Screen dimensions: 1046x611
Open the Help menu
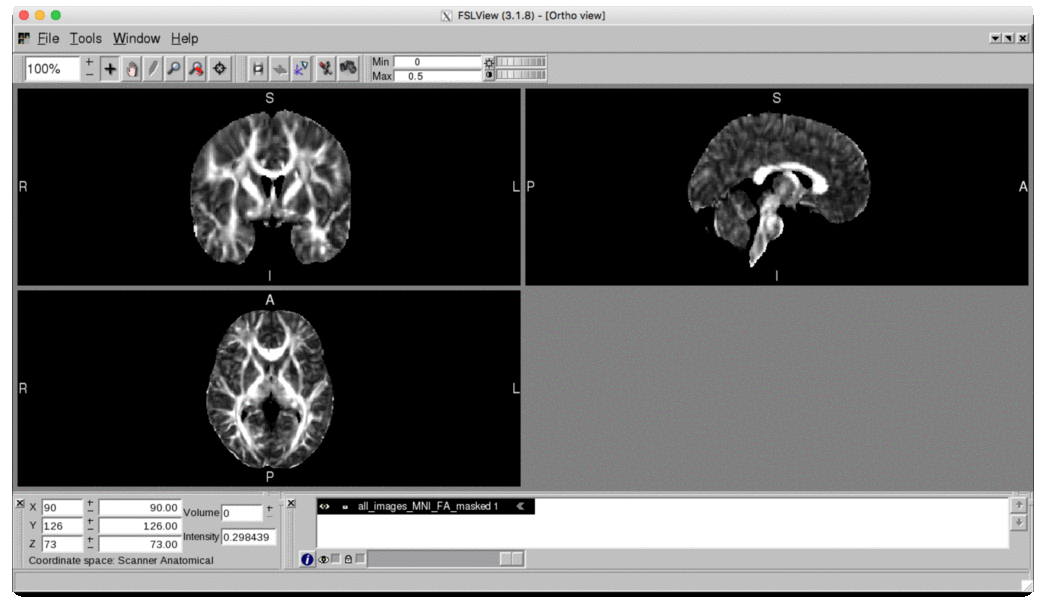(x=184, y=39)
